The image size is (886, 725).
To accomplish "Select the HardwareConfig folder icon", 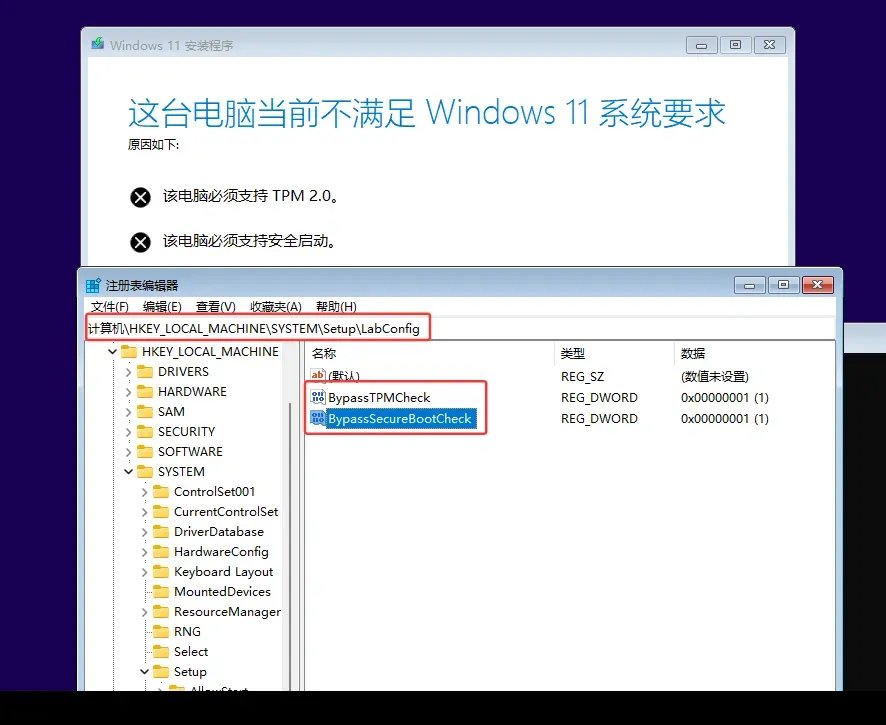I will 161,552.
